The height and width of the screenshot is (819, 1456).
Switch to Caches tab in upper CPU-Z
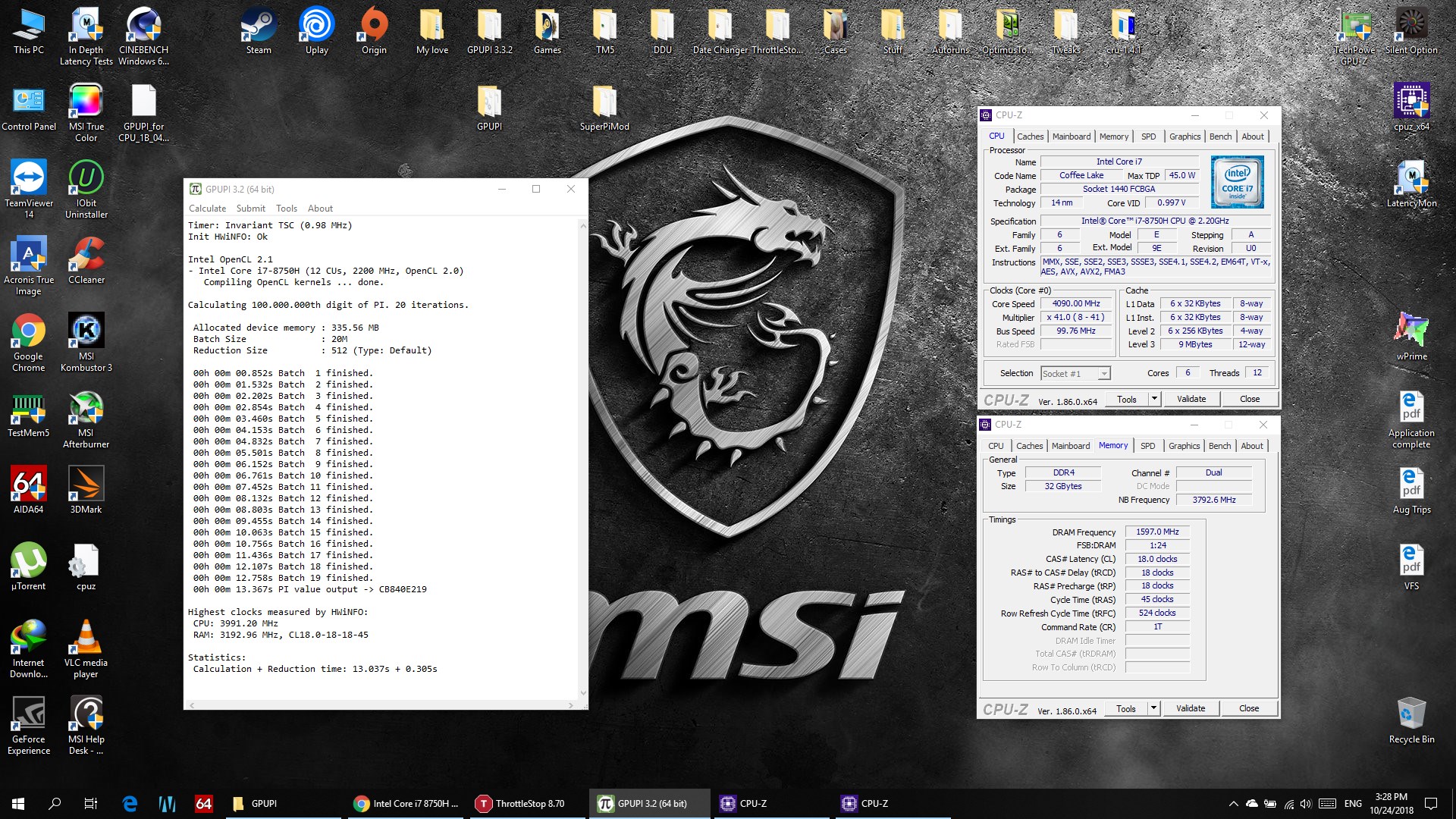(x=1030, y=136)
